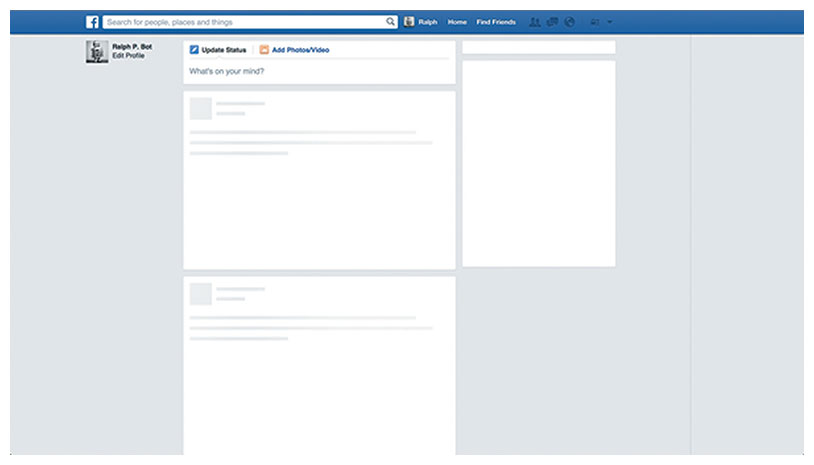Click the Ralph P. Bot profile photo
This screenshot has width=814, height=465.
[x=97, y=52]
